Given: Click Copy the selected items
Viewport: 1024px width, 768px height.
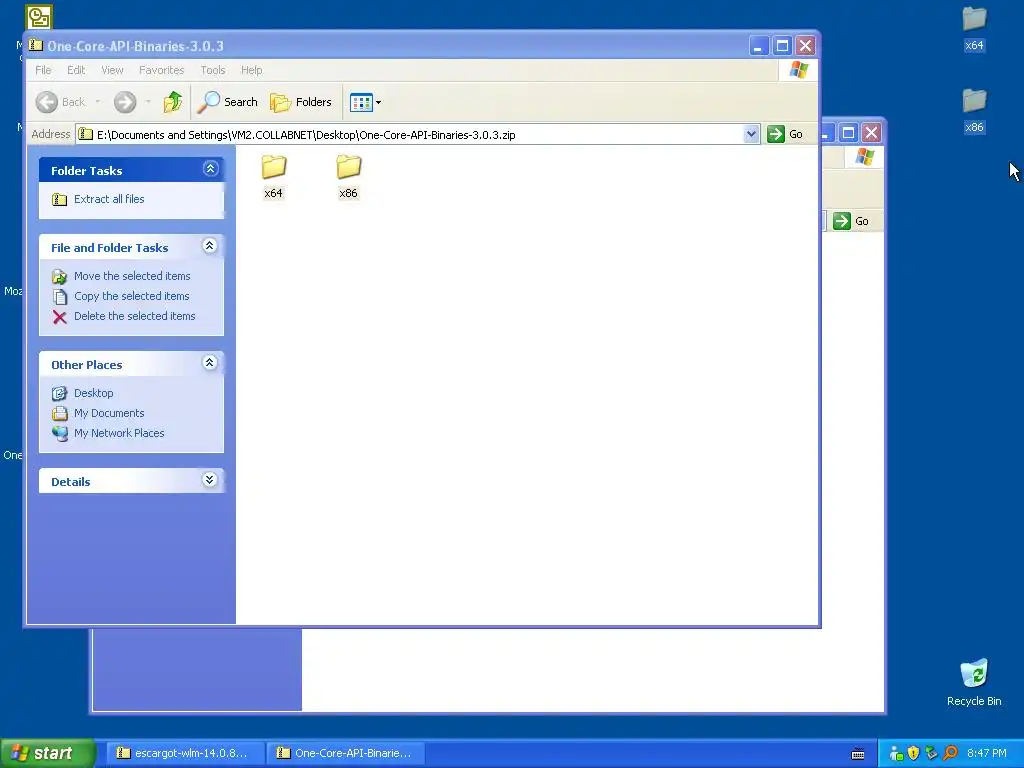Looking at the screenshot, I should point(131,296).
